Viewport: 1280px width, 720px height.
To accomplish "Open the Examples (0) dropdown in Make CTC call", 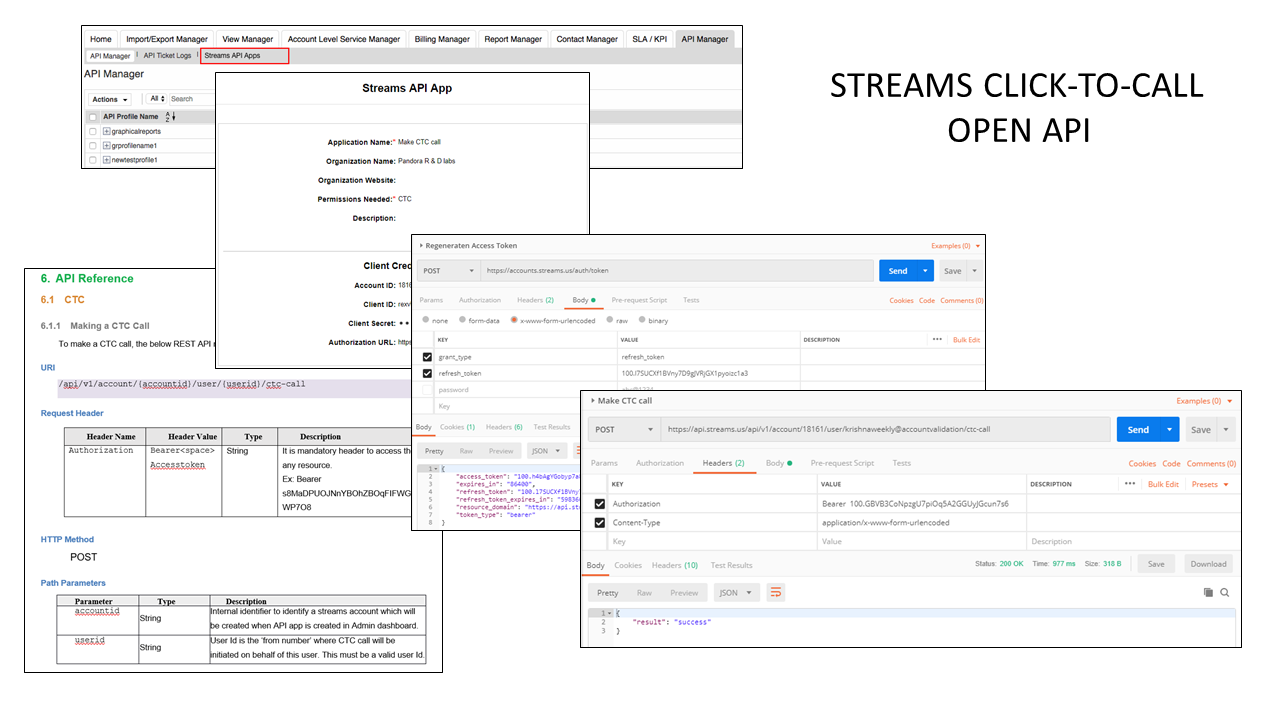I will [1205, 401].
